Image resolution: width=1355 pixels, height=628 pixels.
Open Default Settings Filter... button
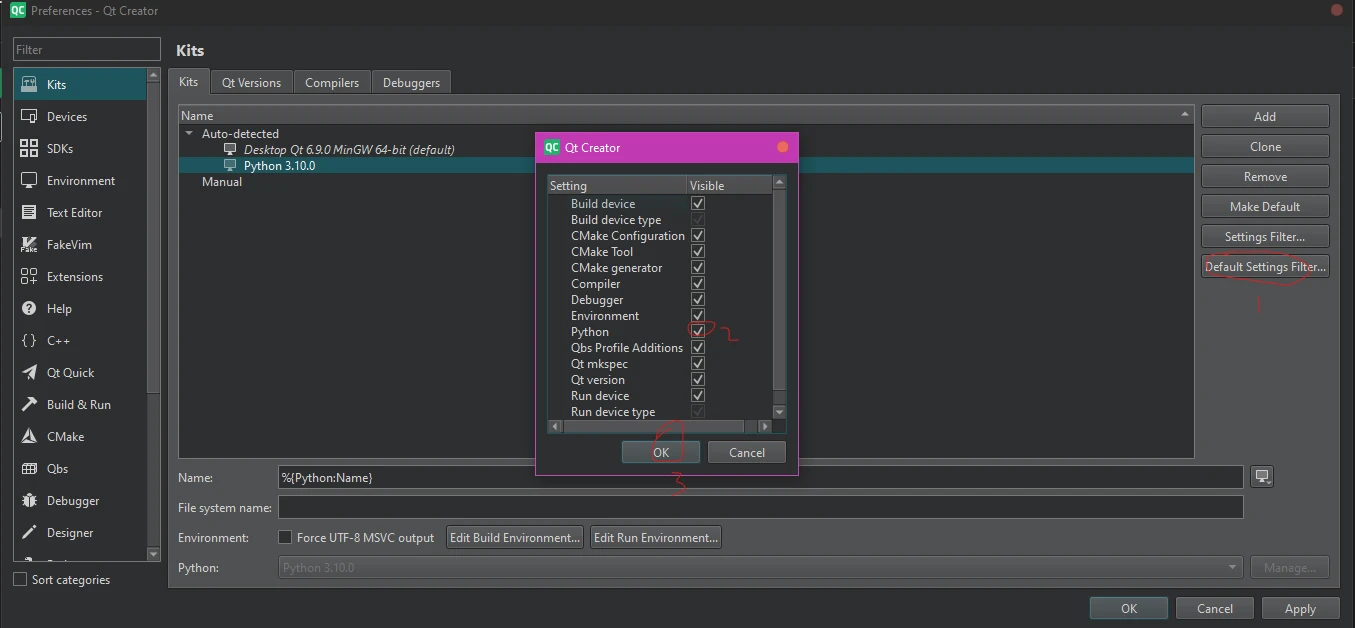(x=1265, y=267)
